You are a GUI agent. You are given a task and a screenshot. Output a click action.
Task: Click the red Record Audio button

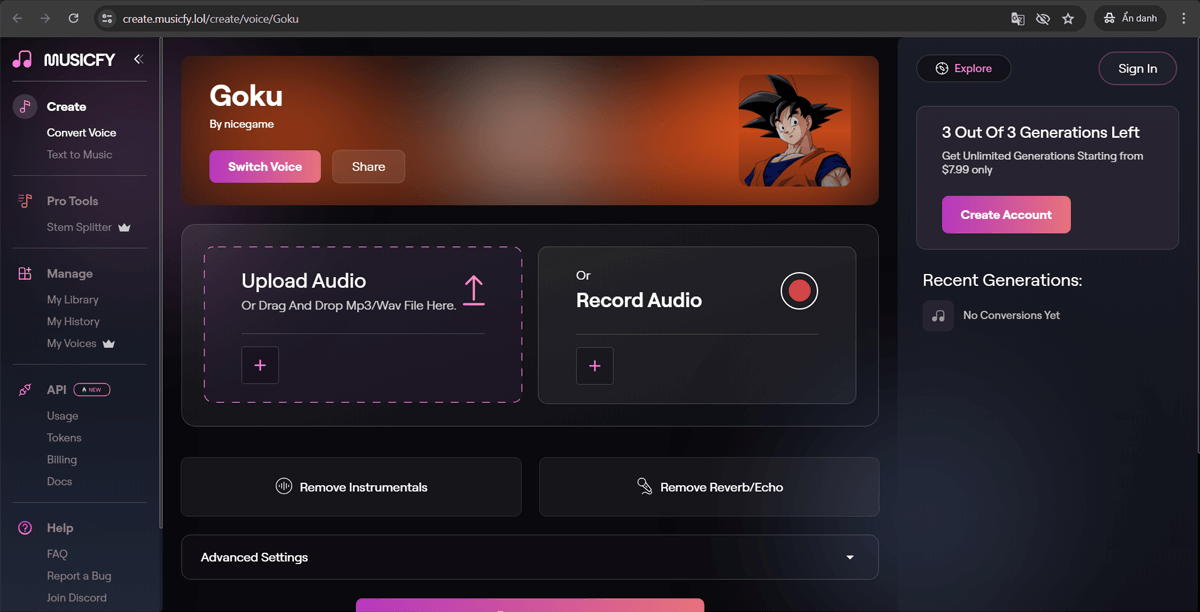click(x=799, y=291)
